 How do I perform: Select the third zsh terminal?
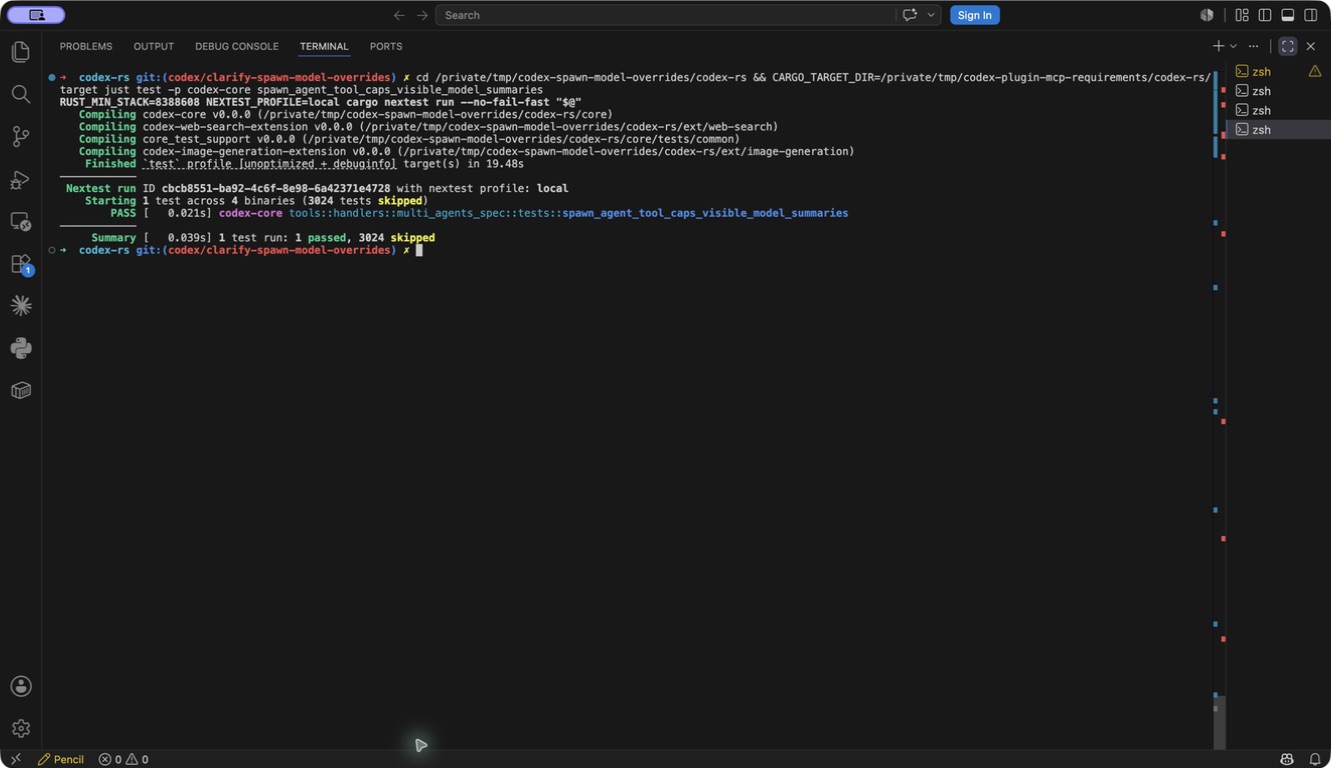click(x=1278, y=110)
